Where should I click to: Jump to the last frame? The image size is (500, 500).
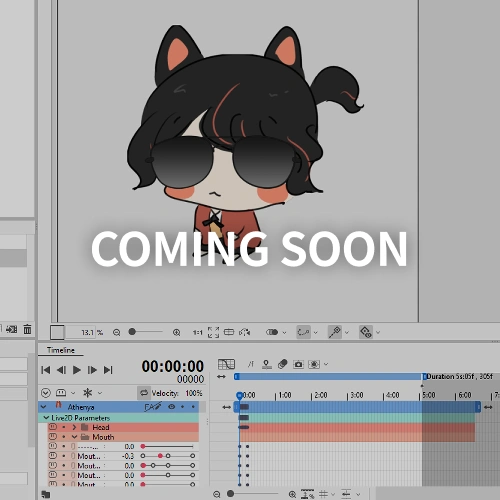(108, 370)
